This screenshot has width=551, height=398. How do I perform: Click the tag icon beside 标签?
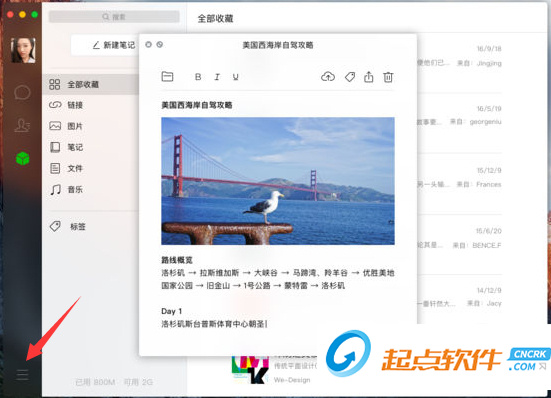coord(55,226)
